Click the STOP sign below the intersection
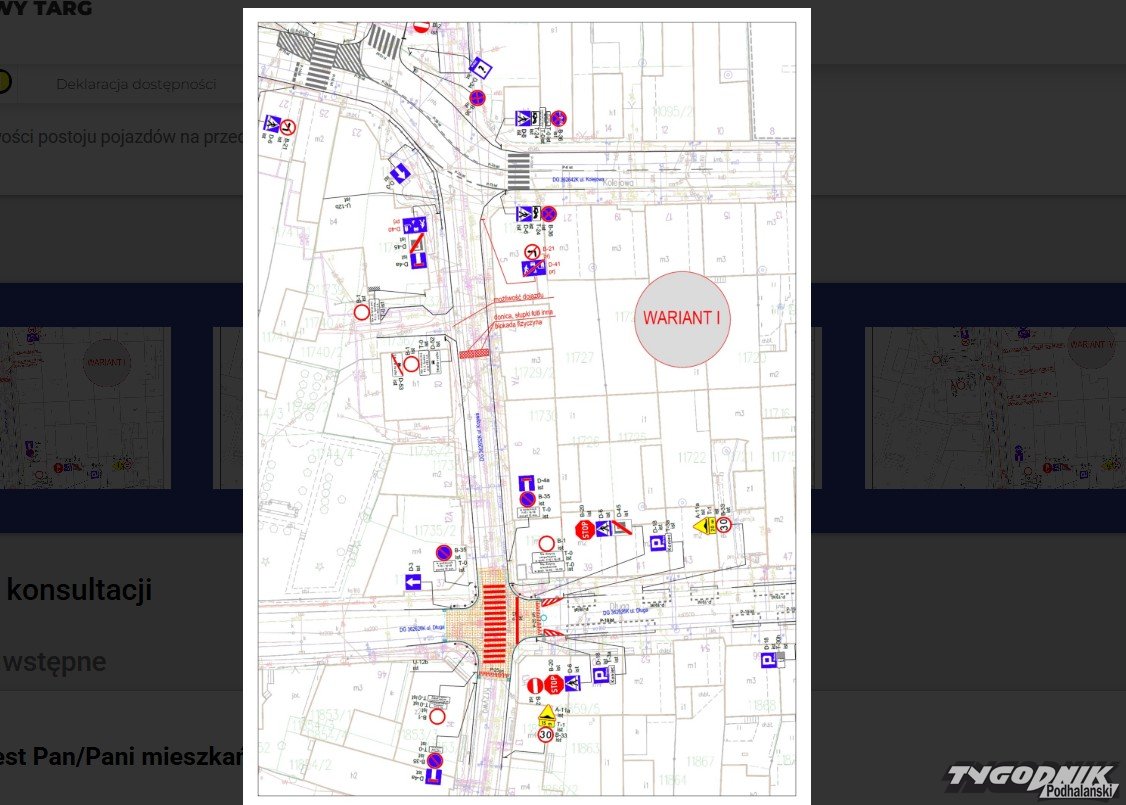The image size is (1126, 805). 552,684
